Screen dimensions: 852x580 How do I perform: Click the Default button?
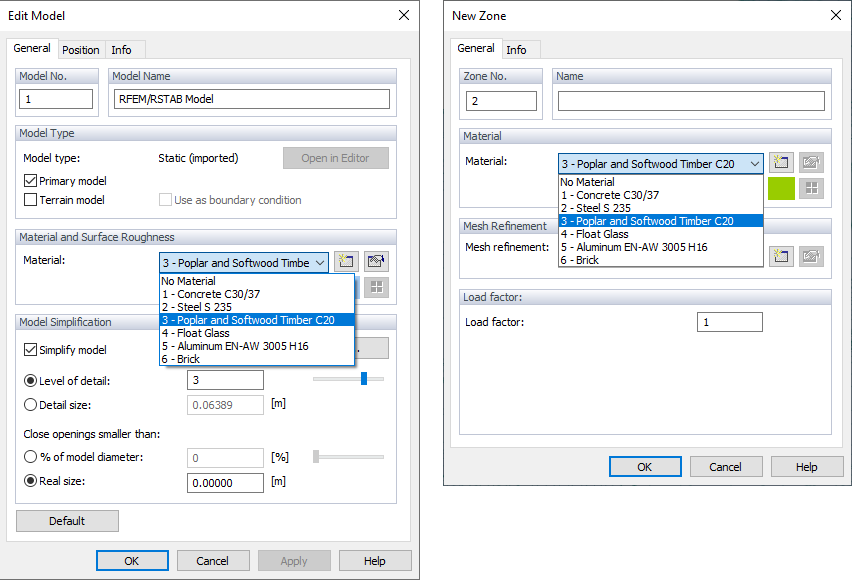tap(67, 521)
